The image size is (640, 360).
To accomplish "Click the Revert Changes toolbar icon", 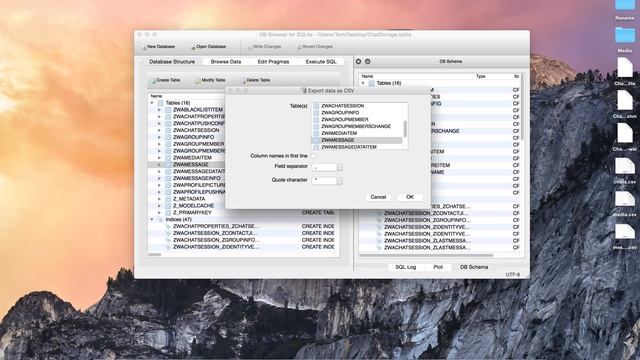I will pyautogui.click(x=299, y=47).
